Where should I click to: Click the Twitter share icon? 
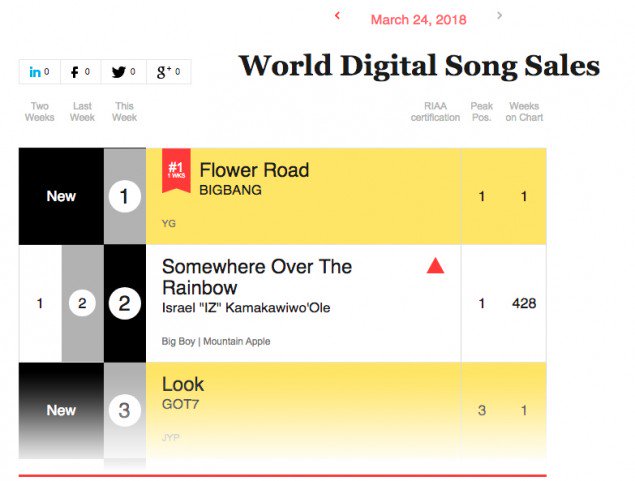[x=124, y=72]
